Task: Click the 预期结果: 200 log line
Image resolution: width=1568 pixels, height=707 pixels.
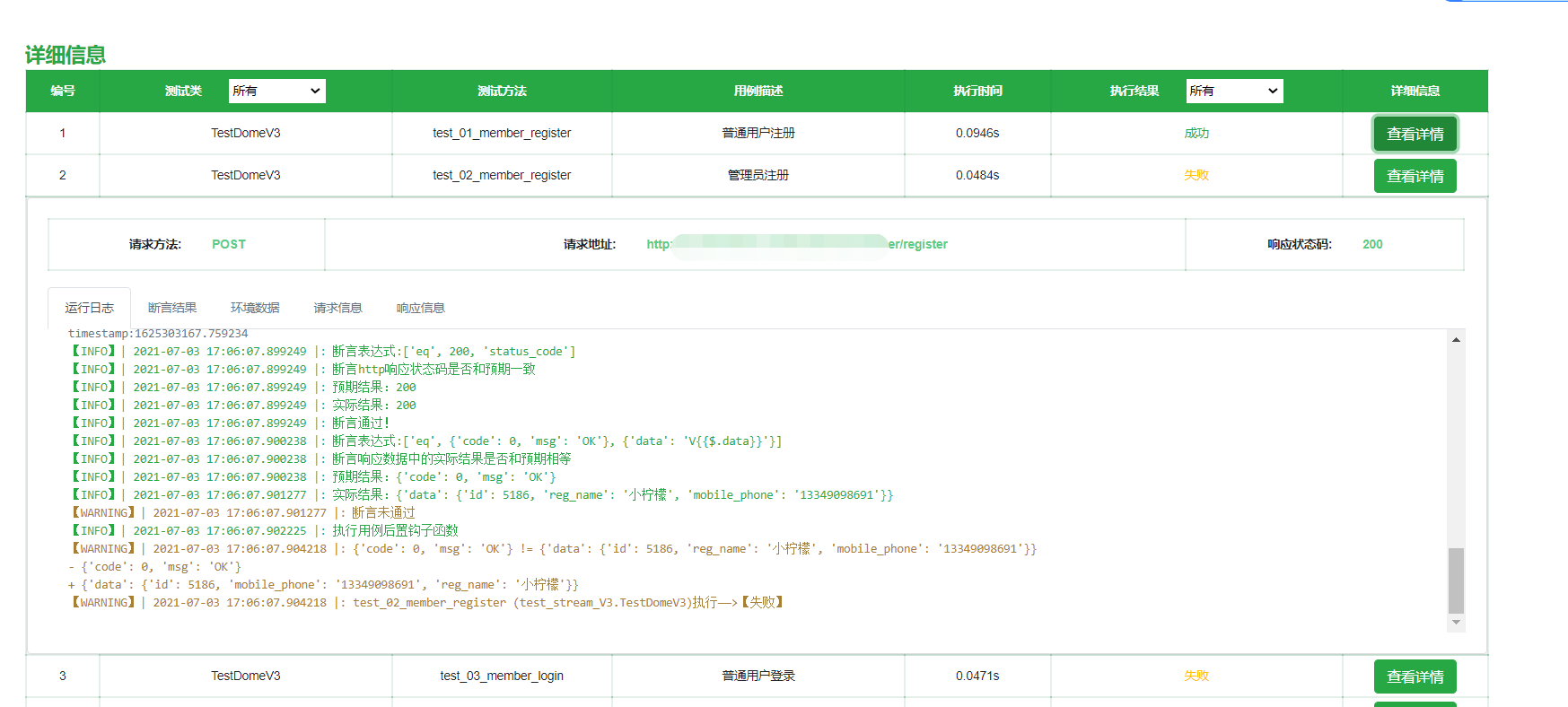Action: 242,387
